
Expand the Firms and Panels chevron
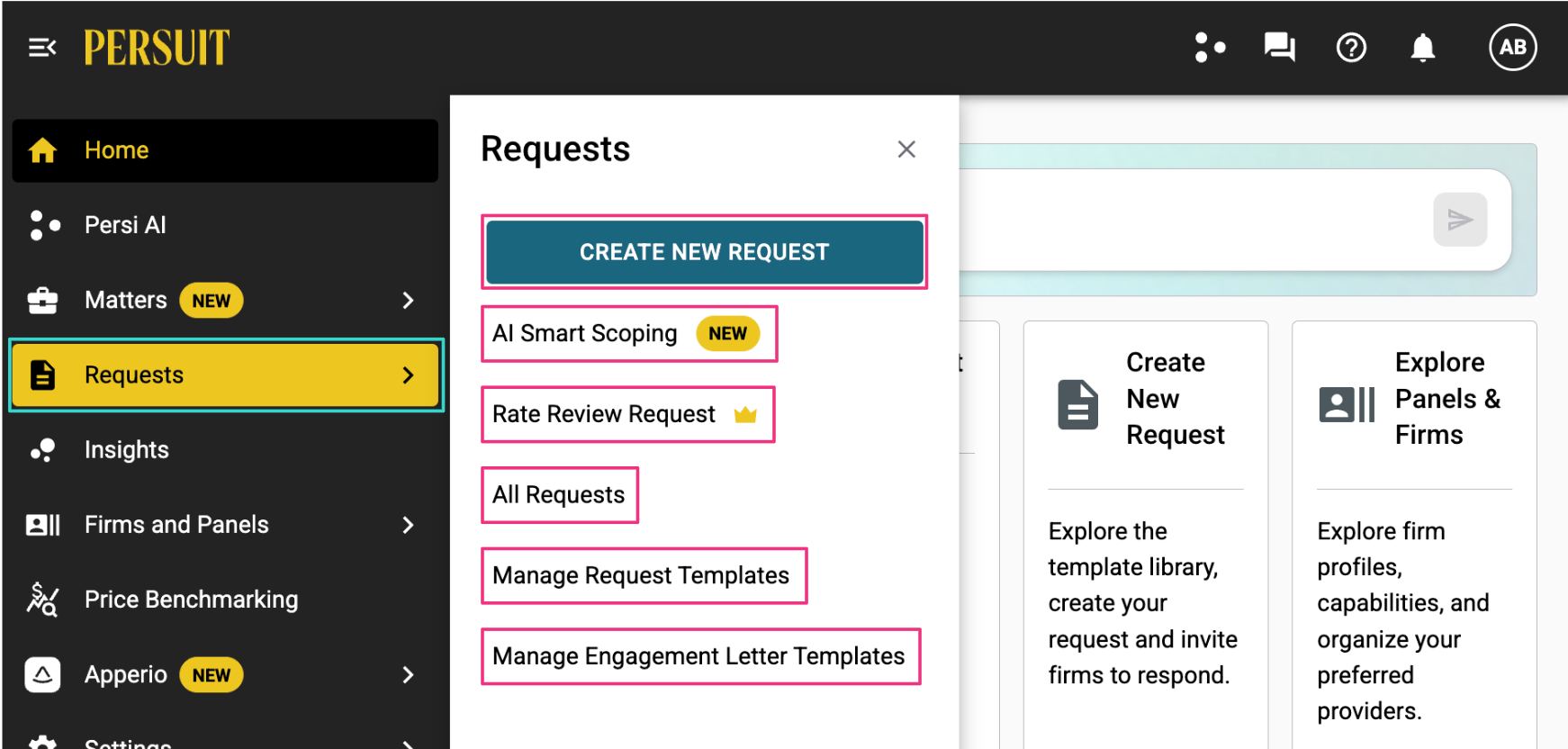click(409, 525)
